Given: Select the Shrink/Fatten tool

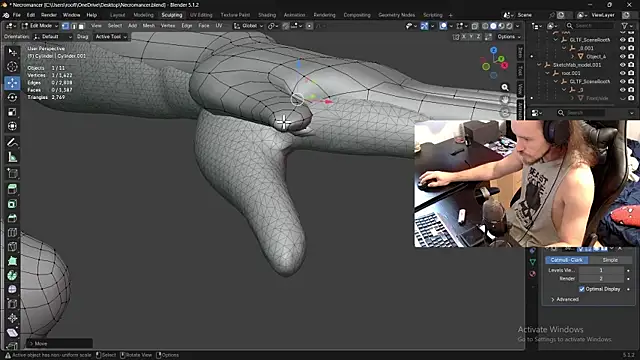Looking at the screenshot, I should (x=12, y=318).
